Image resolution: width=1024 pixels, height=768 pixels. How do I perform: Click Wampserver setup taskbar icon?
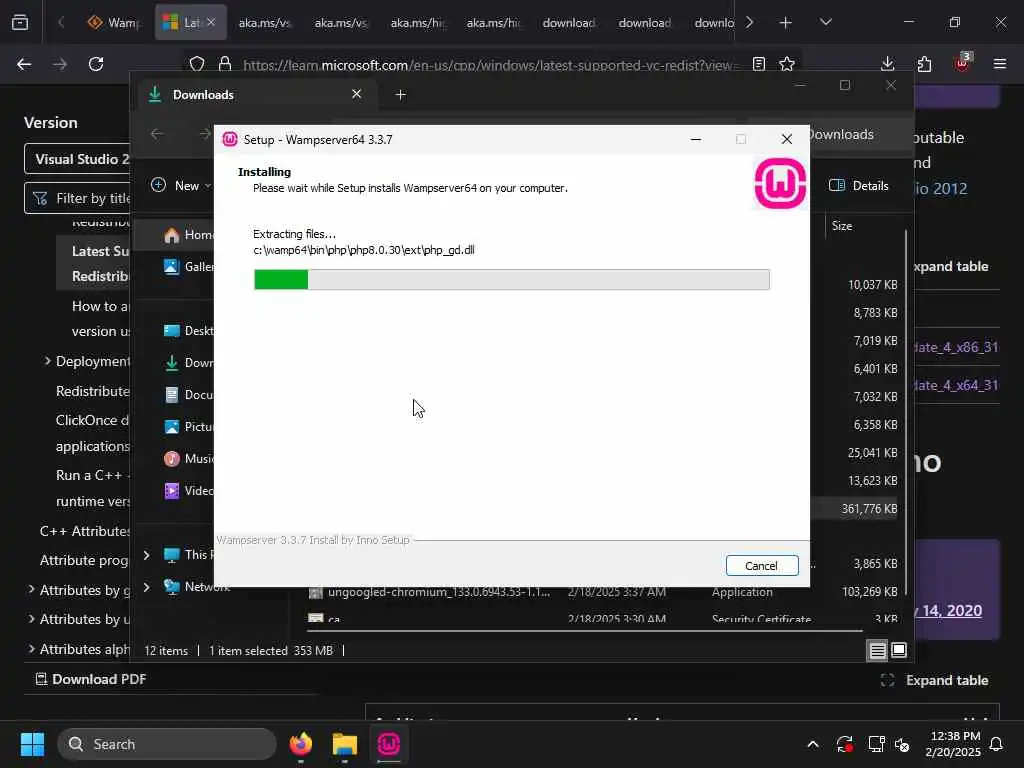point(389,744)
